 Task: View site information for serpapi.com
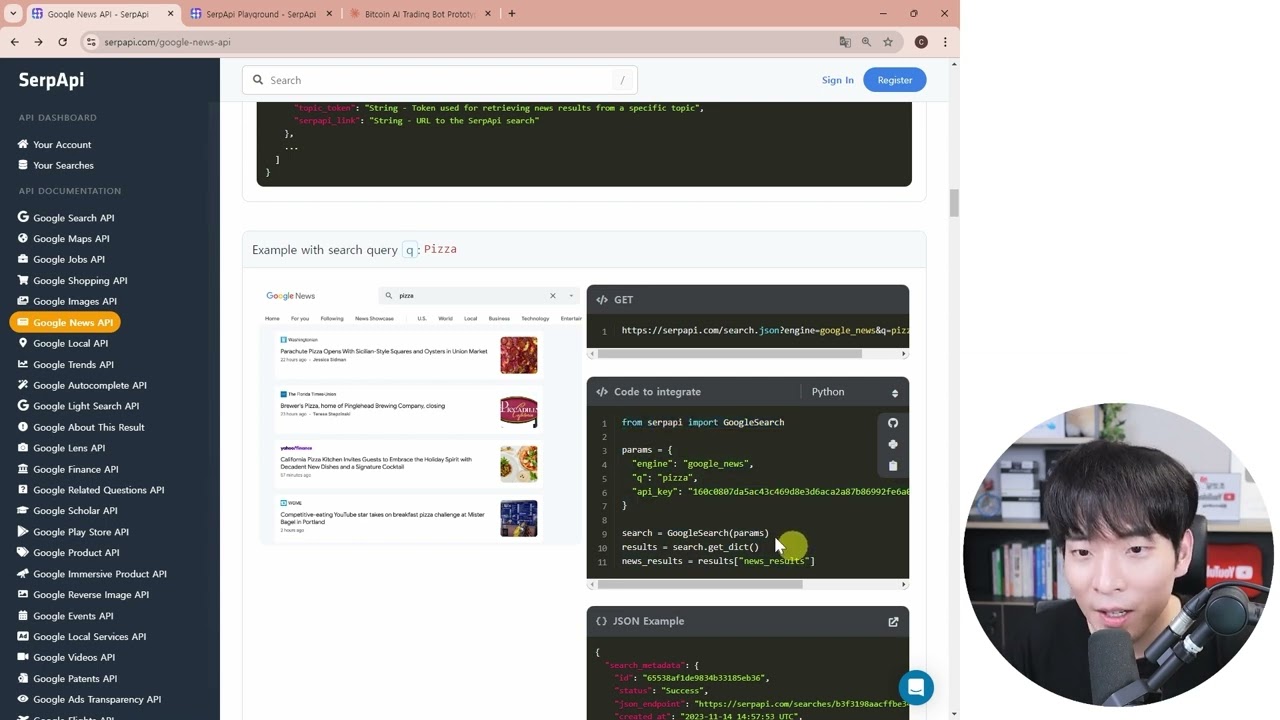tap(91, 42)
